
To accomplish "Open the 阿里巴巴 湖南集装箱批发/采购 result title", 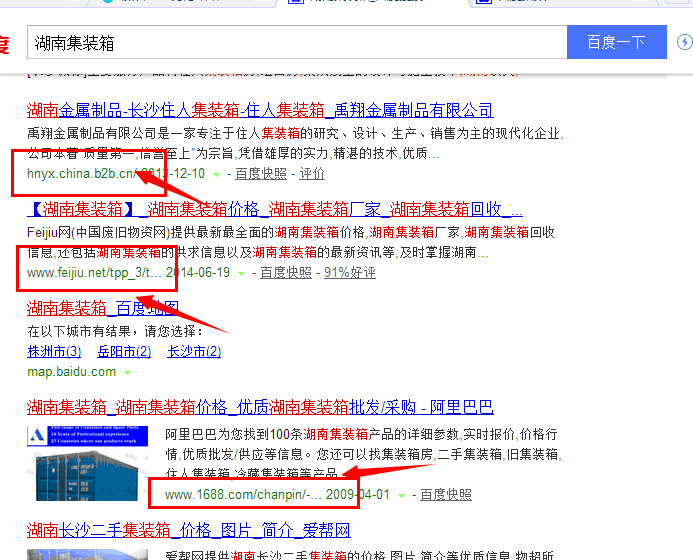I will tap(260, 407).
